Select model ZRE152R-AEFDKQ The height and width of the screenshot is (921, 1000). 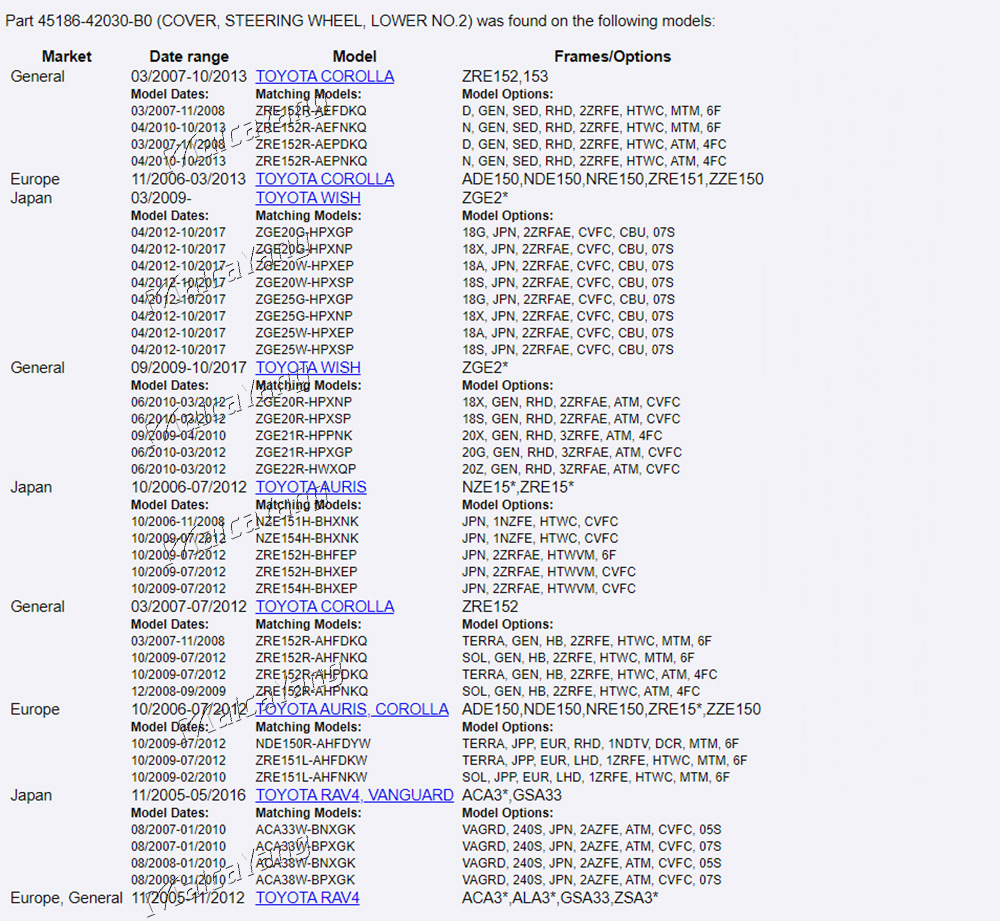311,111
